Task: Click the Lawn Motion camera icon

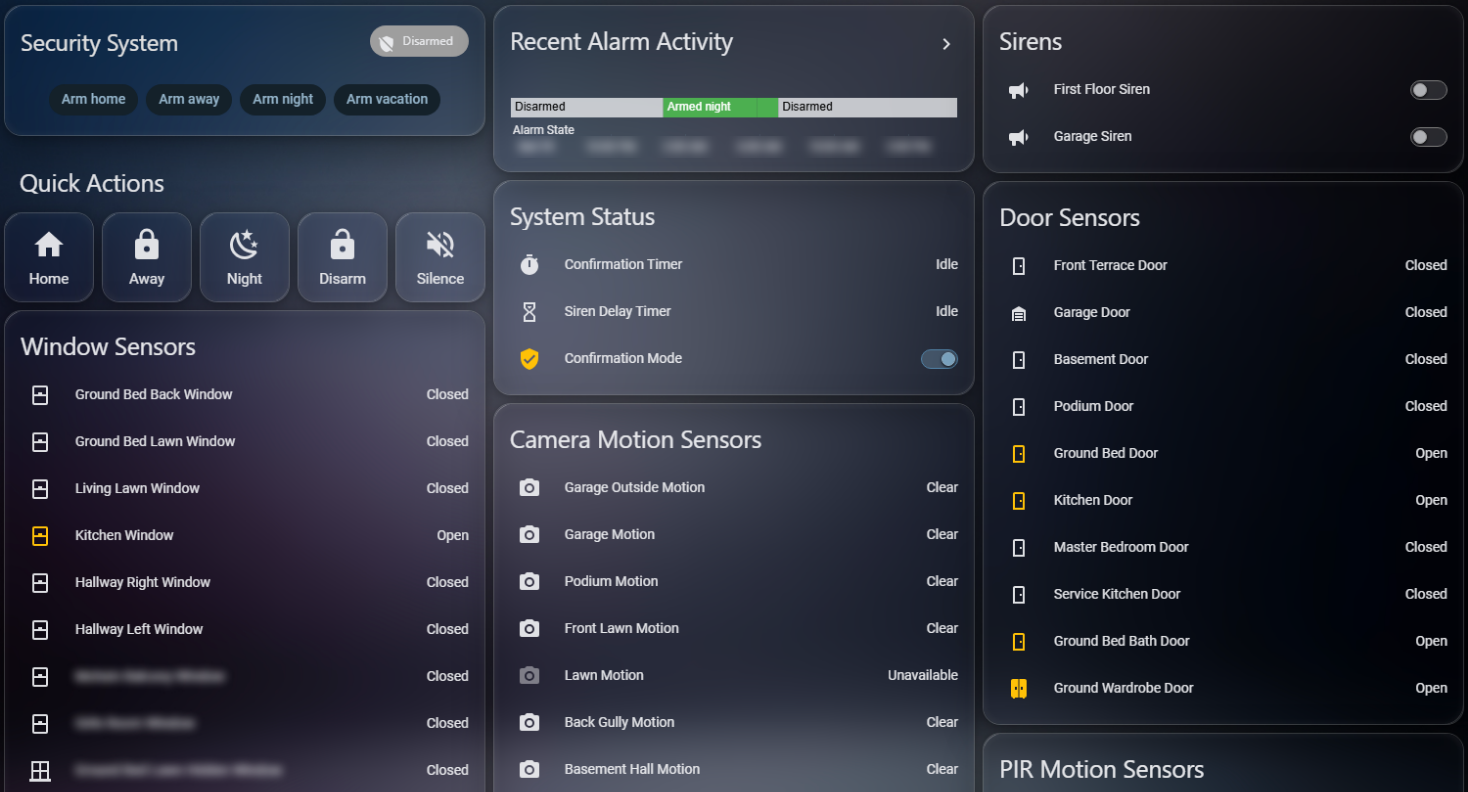Action: tap(530, 676)
